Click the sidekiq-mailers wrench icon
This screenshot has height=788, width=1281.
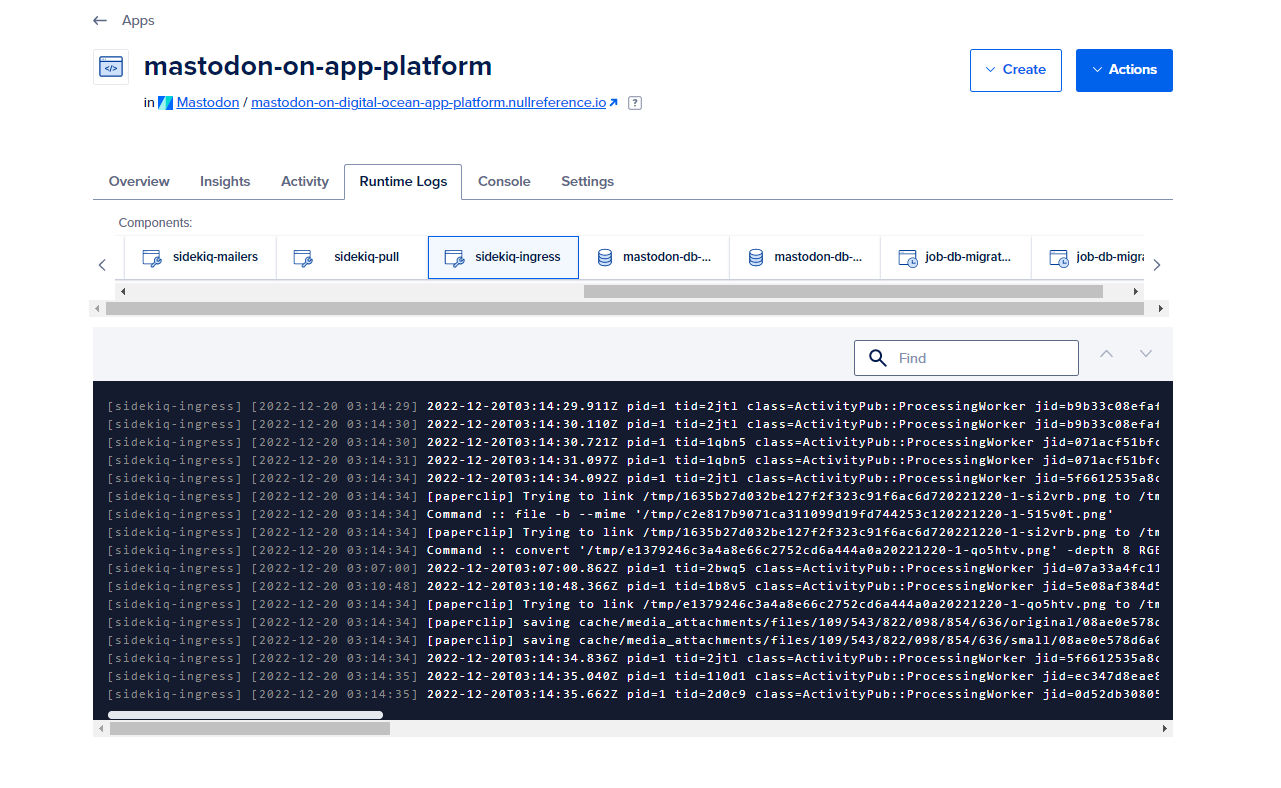[152, 258]
